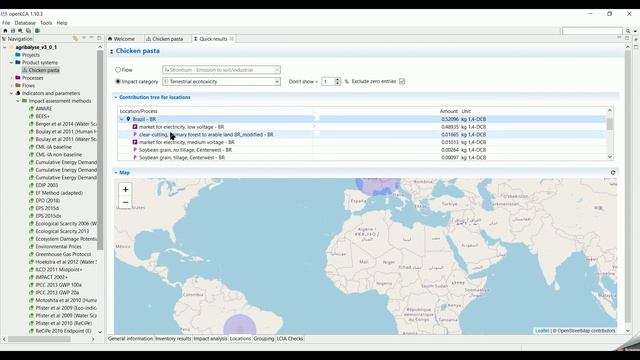This screenshot has height=360, width=640.
Task: Open the Tools menu
Action: [46, 23]
